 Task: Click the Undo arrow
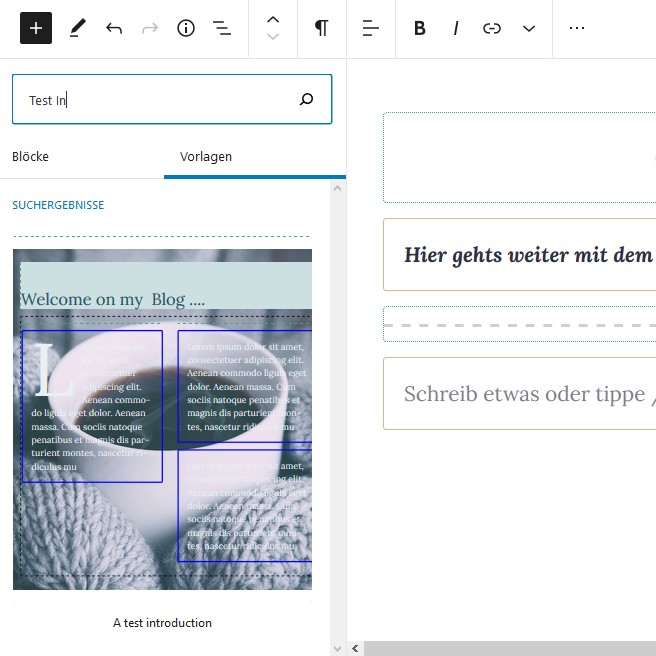click(114, 28)
